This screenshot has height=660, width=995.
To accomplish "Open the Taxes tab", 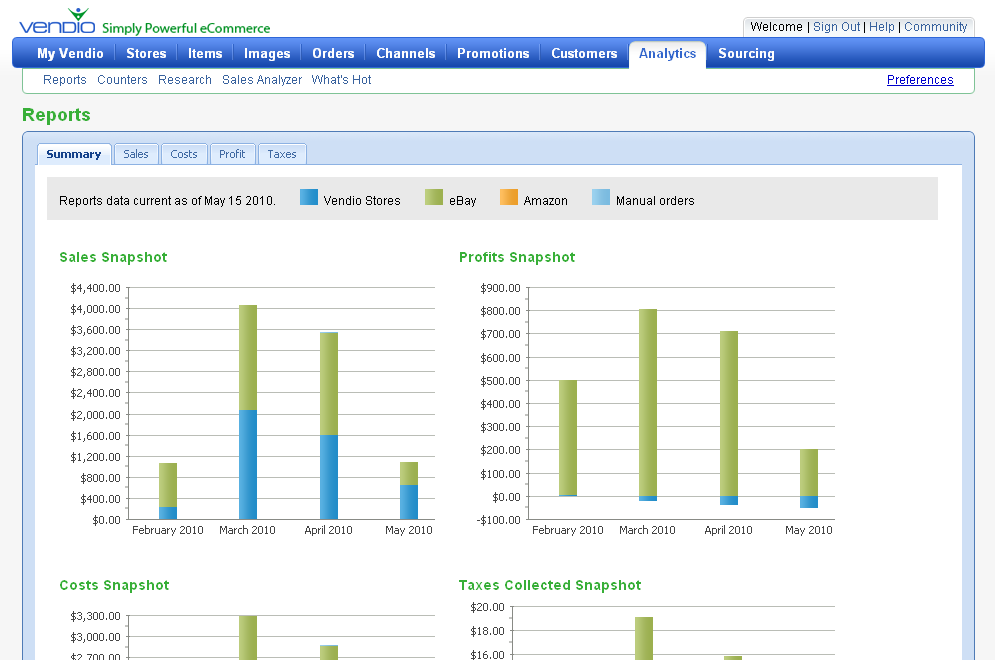I will point(282,154).
